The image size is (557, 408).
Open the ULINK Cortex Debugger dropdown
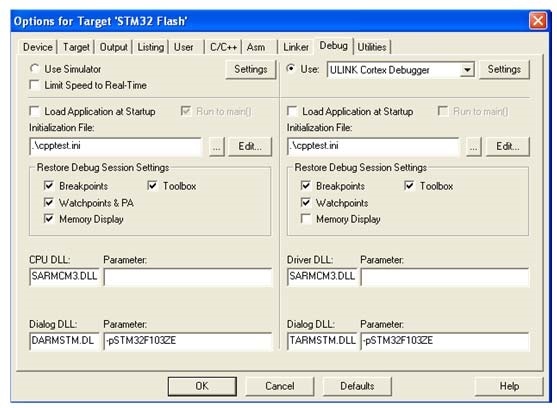[467, 70]
